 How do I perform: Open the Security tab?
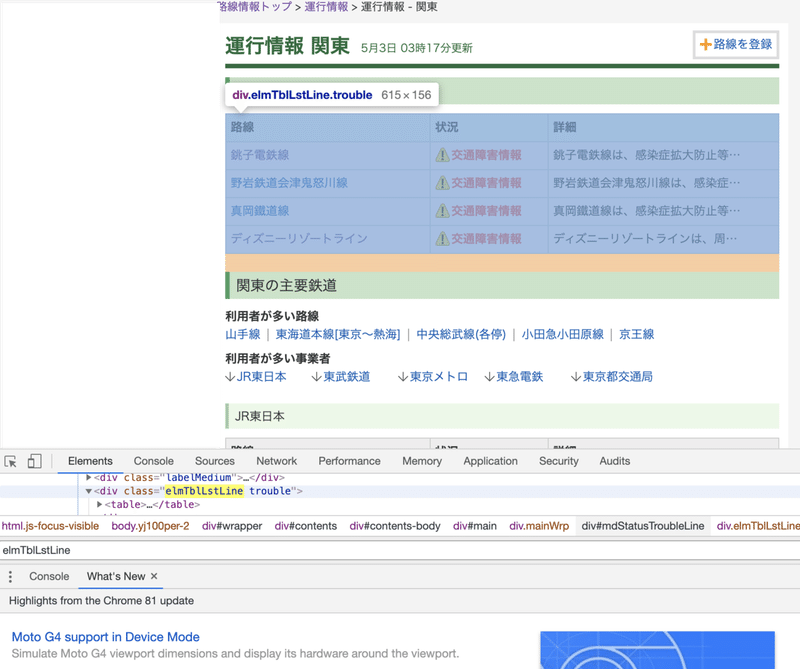click(x=559, y=461)
